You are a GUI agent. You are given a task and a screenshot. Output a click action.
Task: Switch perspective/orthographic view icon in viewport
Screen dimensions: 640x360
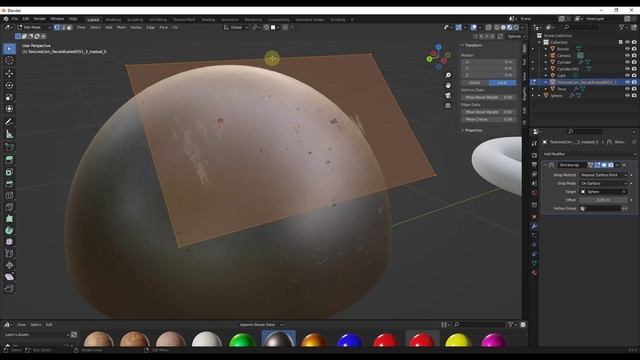[448, 105]
